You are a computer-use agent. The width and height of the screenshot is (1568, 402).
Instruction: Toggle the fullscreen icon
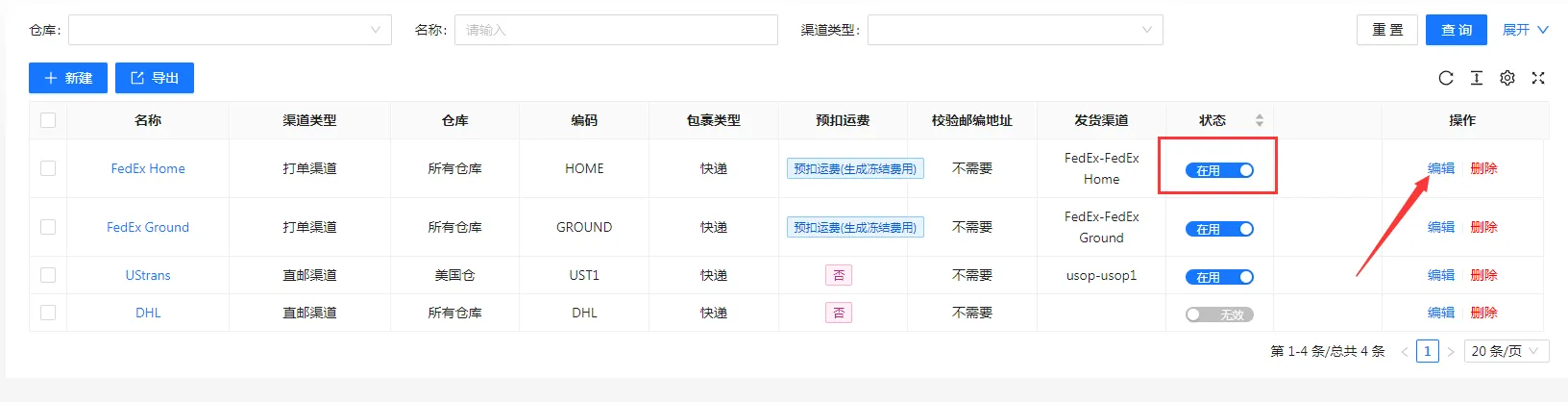tap(1538, 79)
